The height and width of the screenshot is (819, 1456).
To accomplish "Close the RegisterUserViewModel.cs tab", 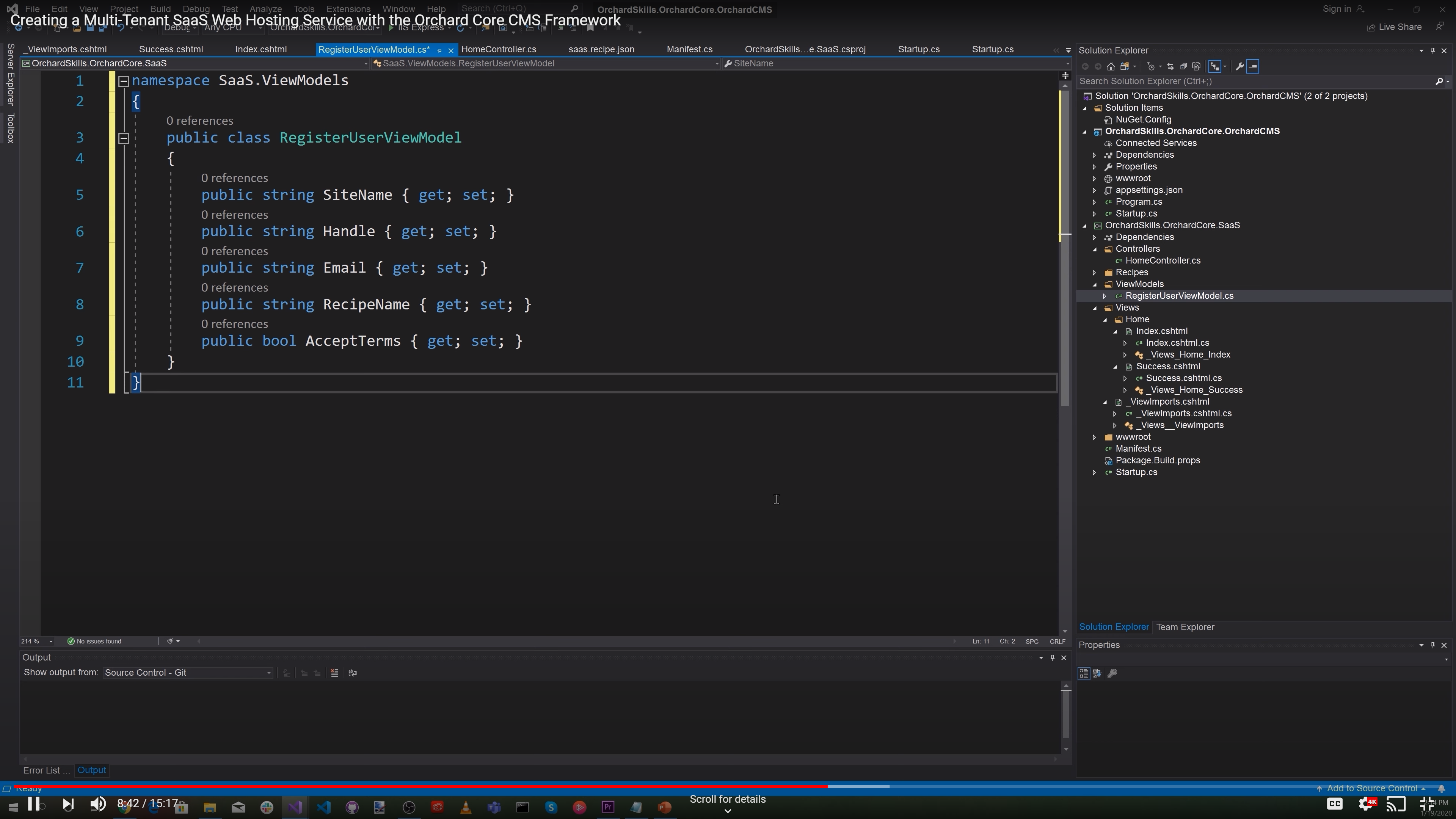I will click(x=450, y=50).
